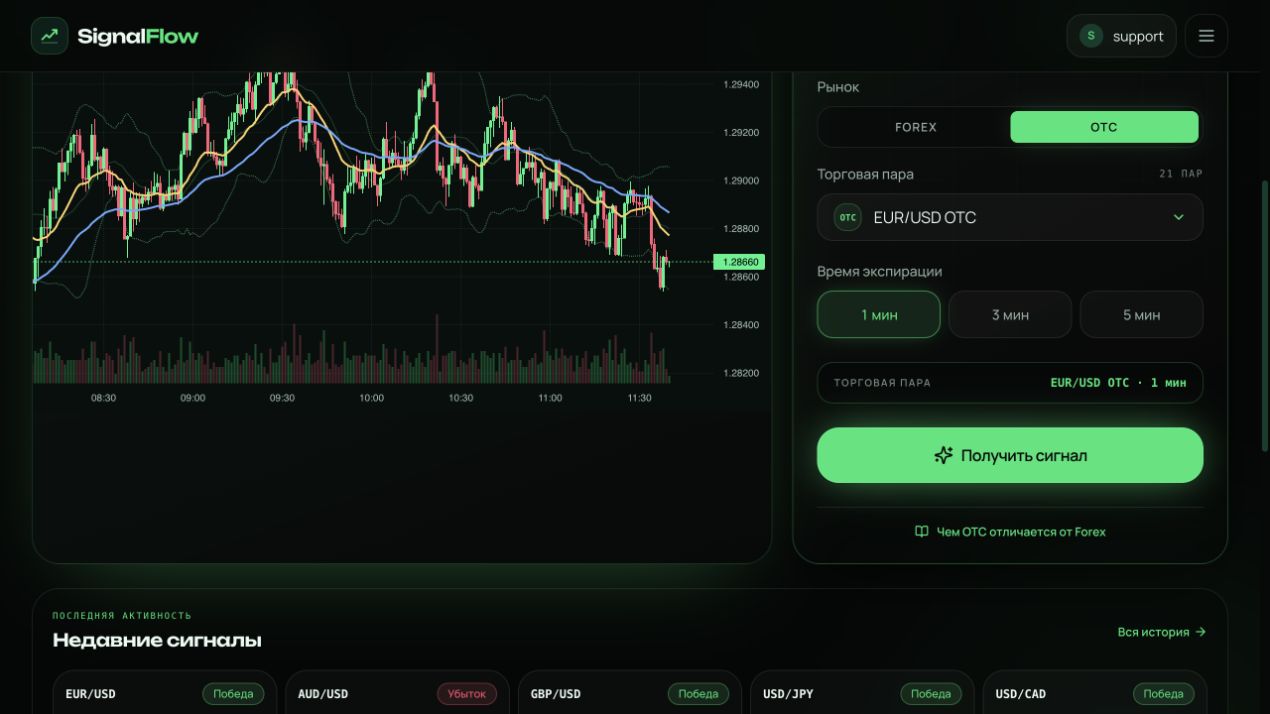
Task: Select 5 мин expiration time
Action: [x=1141, y=315]
